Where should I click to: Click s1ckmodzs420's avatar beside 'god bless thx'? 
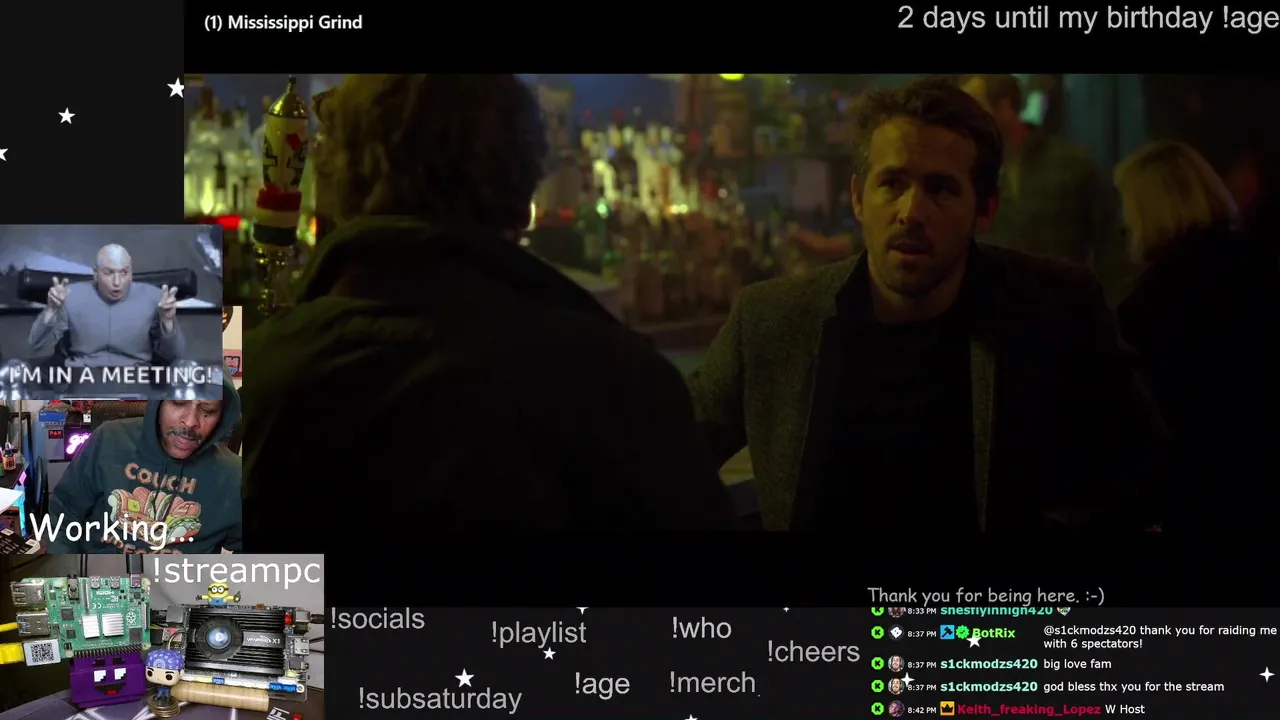click(896, 687)
